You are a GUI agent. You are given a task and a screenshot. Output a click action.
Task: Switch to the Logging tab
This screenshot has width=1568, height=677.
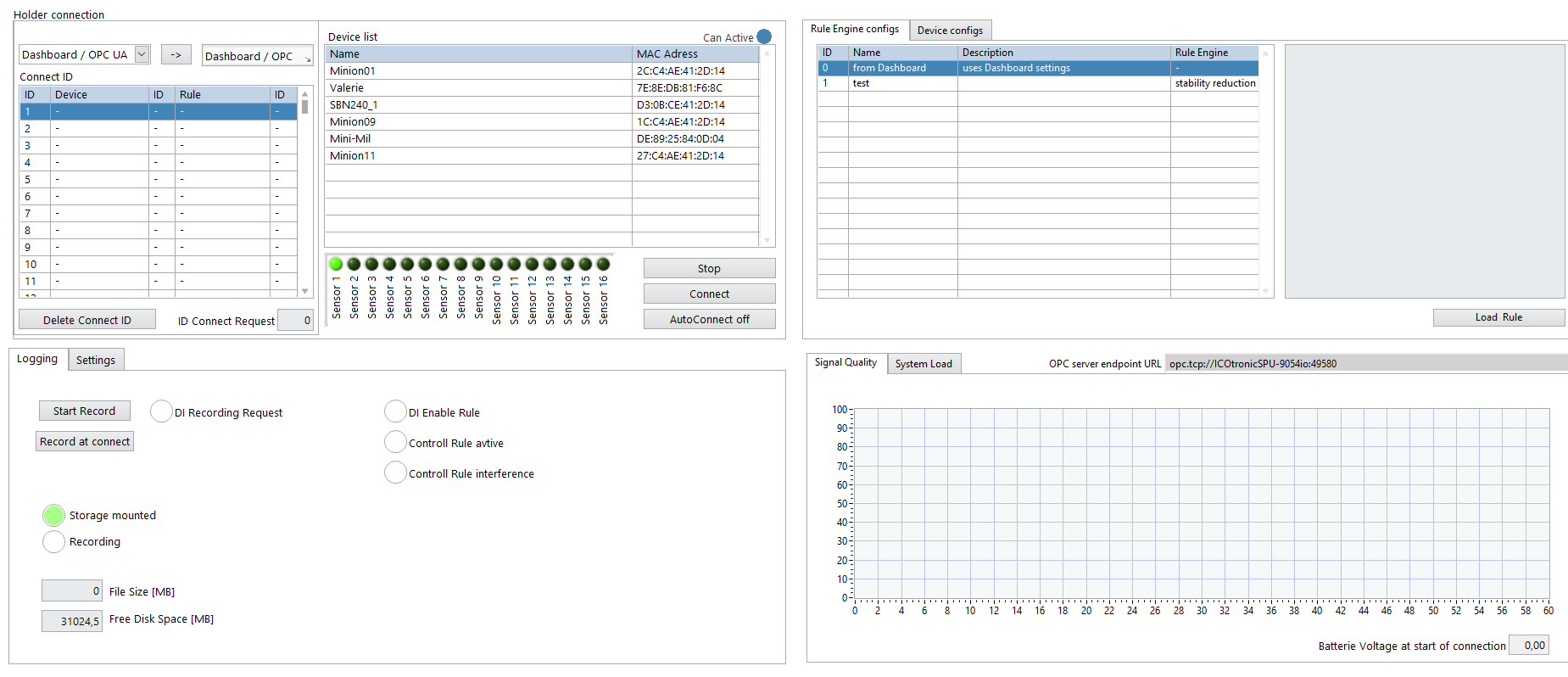(37, 359)
